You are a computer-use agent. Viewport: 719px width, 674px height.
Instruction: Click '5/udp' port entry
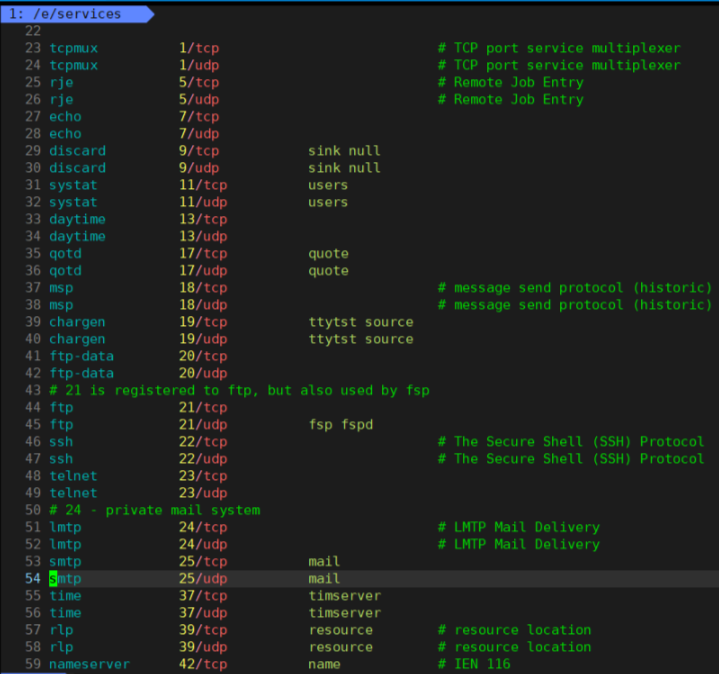[199, 99]
